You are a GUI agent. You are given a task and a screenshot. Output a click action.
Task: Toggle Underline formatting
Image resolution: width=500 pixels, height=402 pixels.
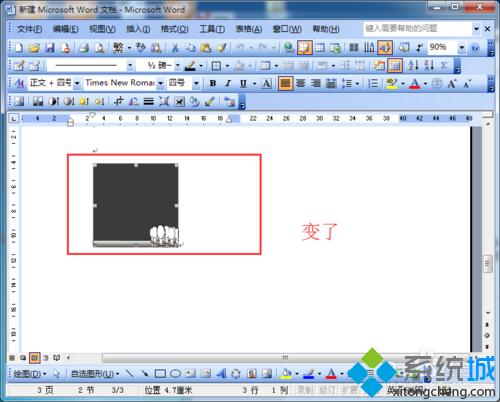coord(243,84)
